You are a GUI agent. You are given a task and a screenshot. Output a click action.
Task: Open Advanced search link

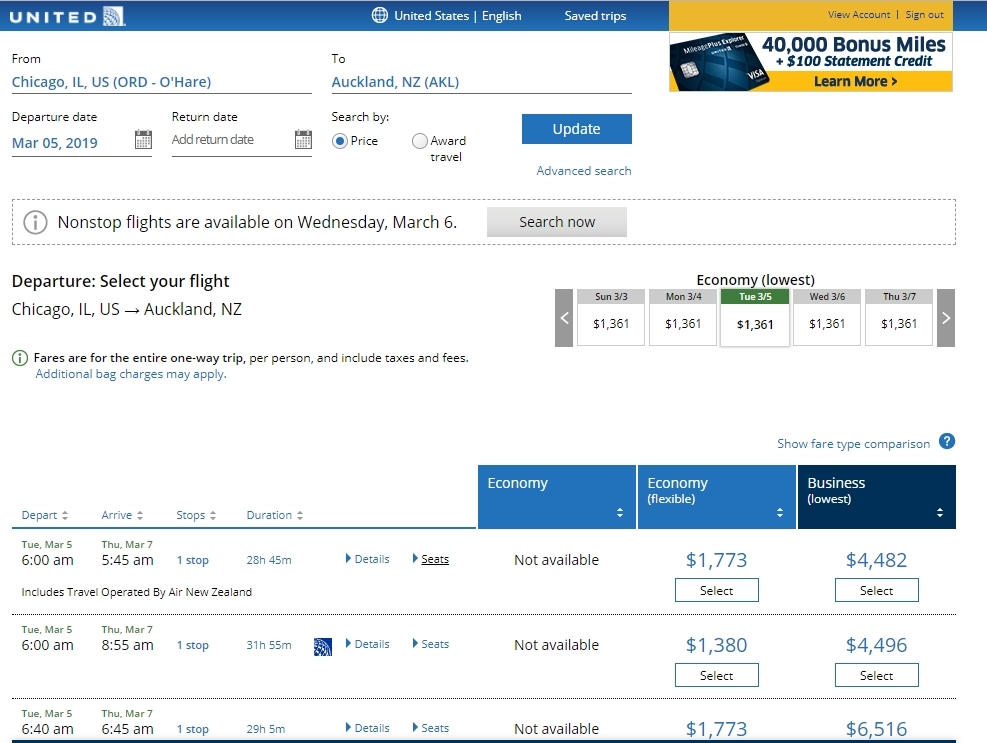[x=584, y=171]
